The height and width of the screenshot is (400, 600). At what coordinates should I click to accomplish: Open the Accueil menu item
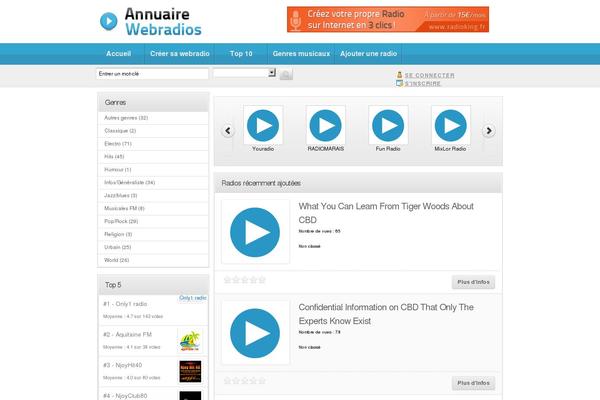point(119,54)
